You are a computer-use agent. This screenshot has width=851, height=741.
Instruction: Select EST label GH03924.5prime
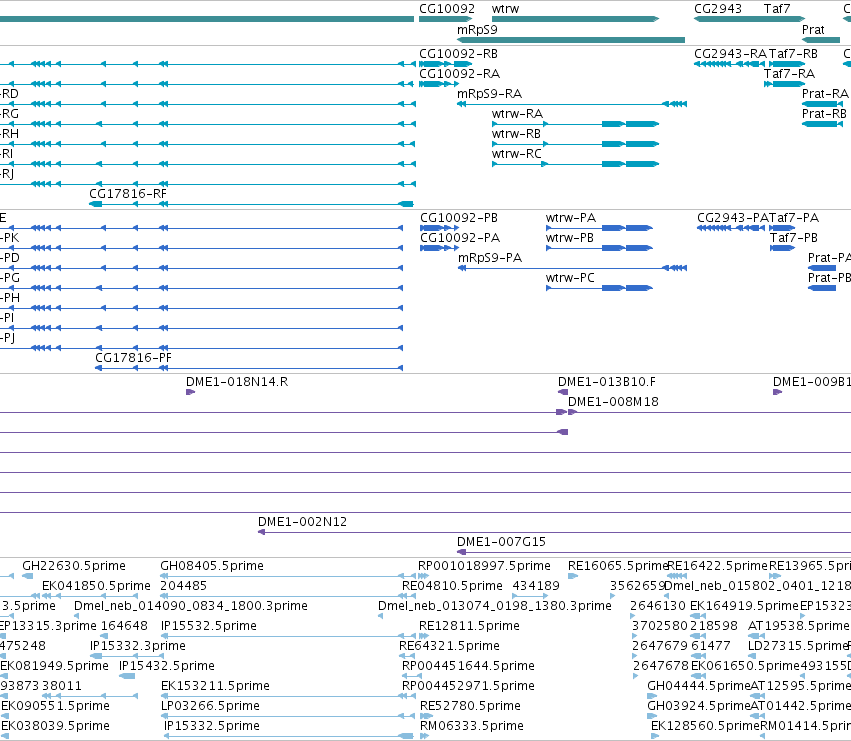click(698, 706)
